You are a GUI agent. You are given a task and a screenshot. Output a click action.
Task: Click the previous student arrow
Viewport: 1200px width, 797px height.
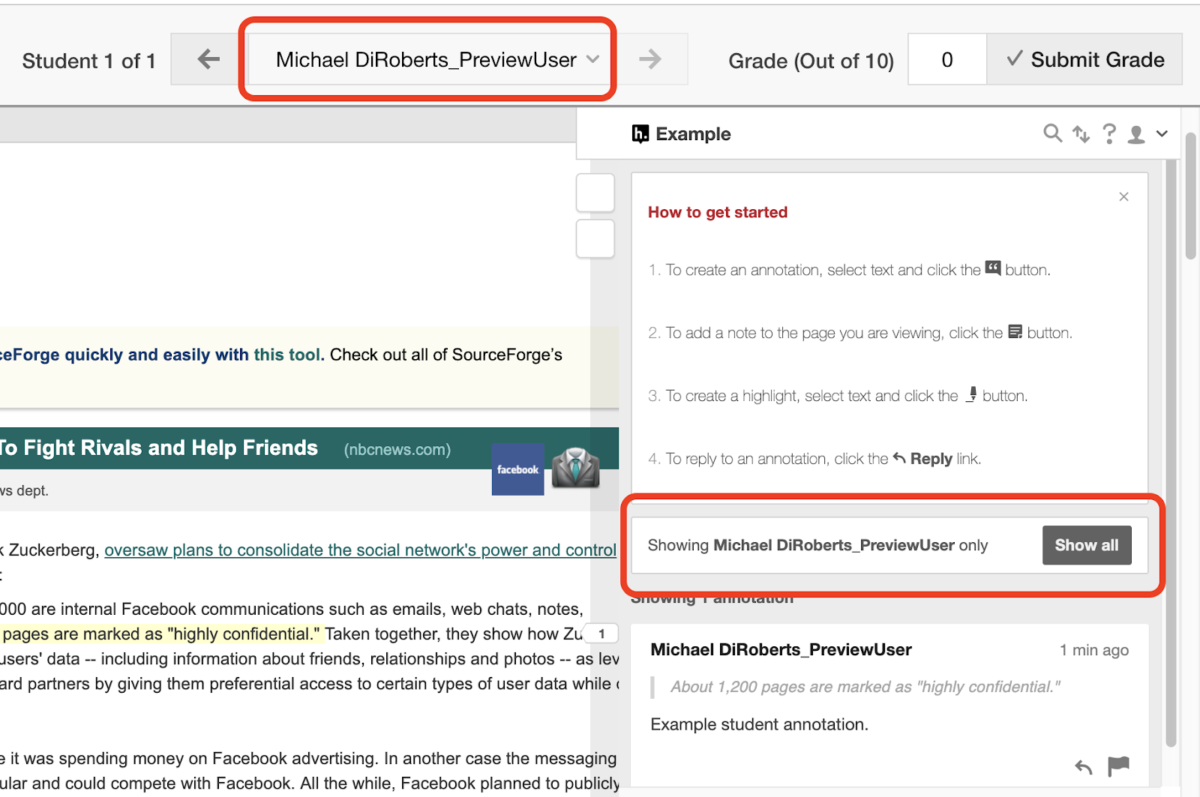coord(207,59)
